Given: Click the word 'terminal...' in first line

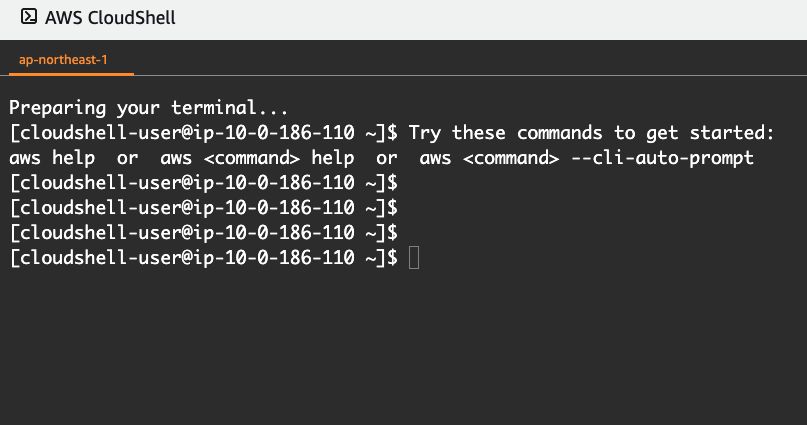Looking at the screenshot, I should [230, 108].
